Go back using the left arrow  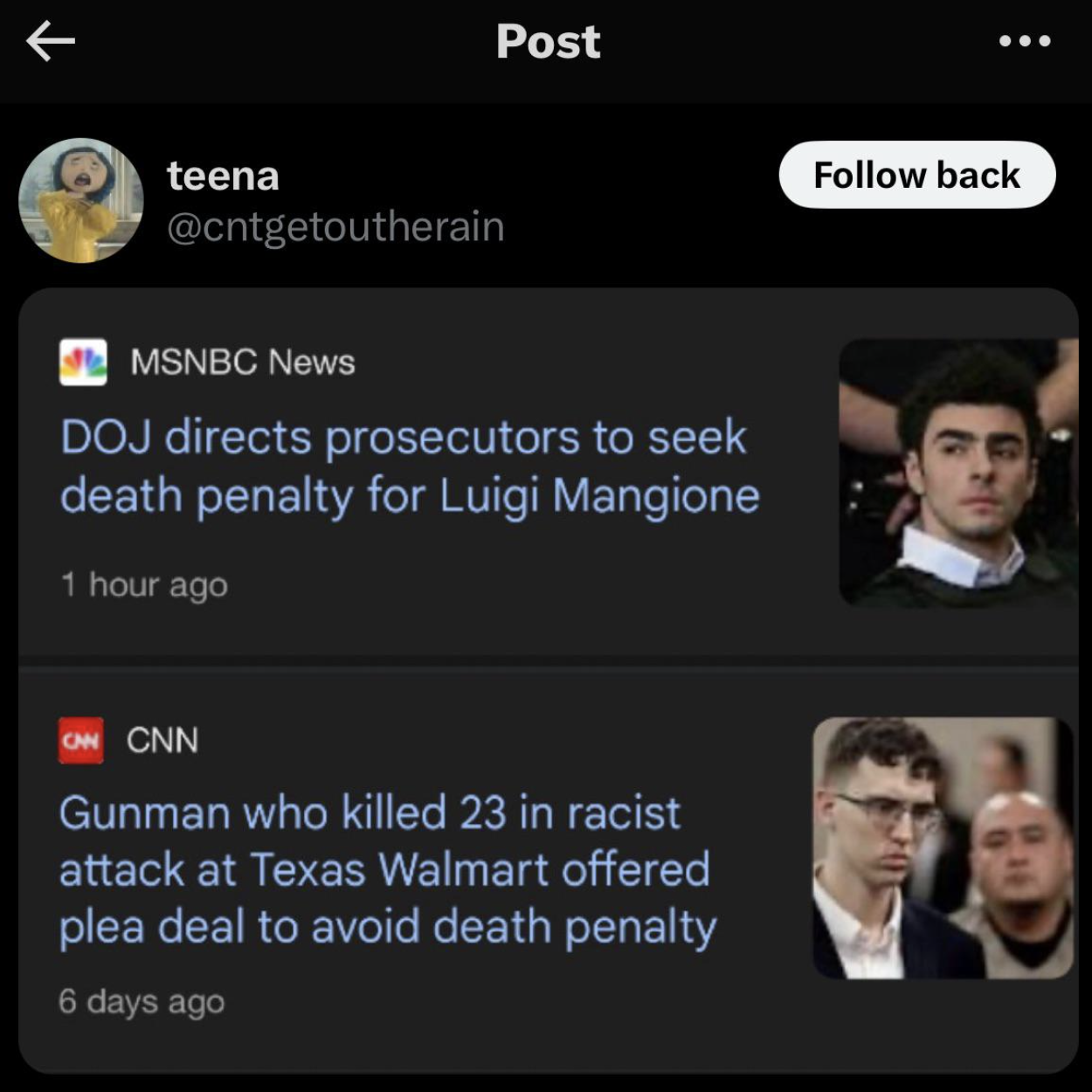coord(51,41)
